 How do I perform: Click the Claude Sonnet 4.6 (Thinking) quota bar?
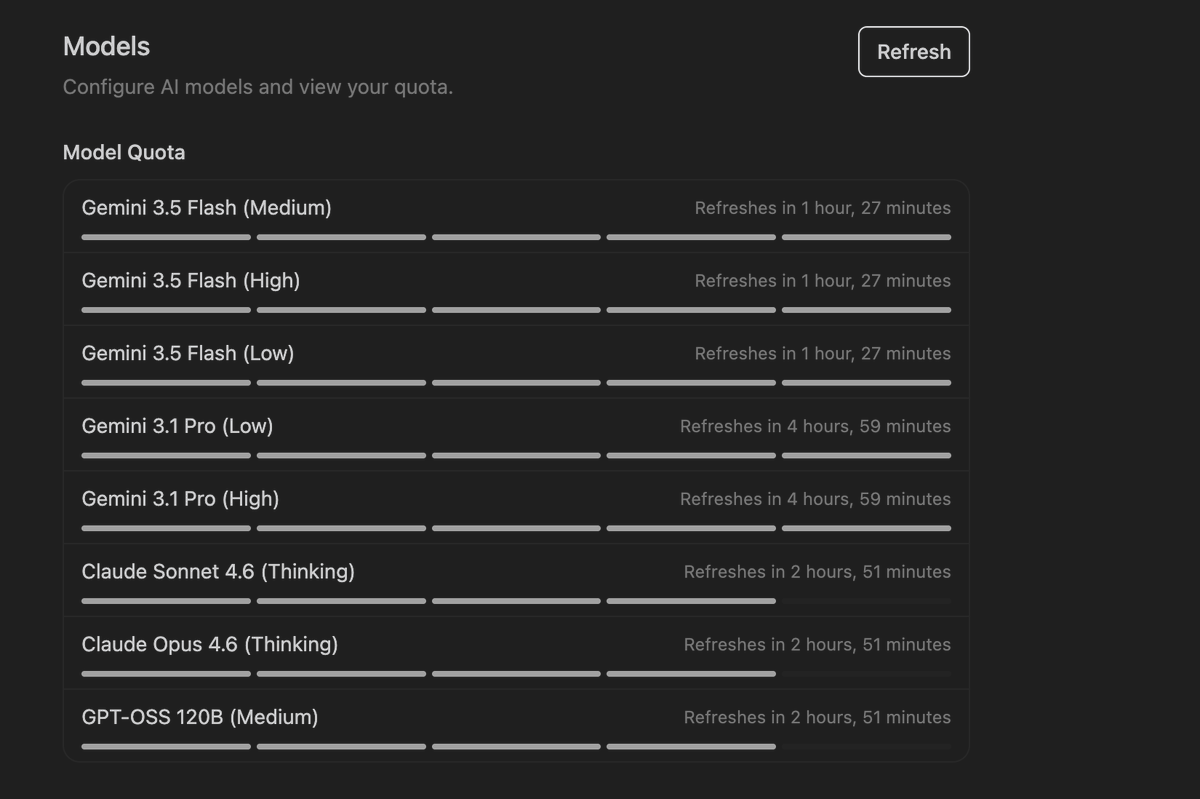pos(516,601)
